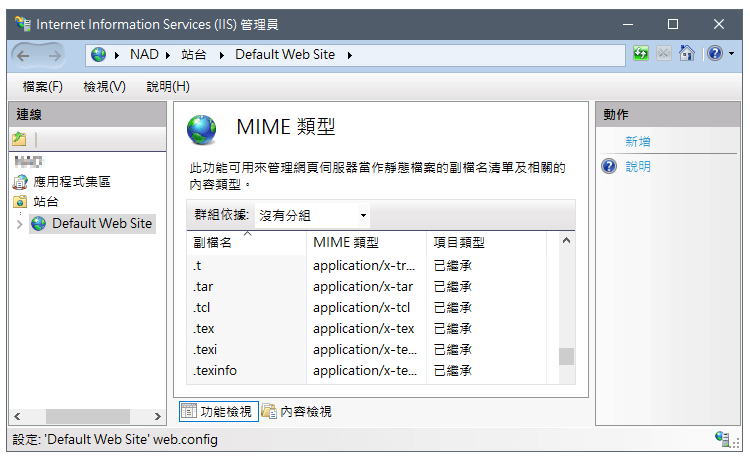Switch to 內容檢視 tab
The height and width of the screenshot is (460, 750).
coord(297,411)
